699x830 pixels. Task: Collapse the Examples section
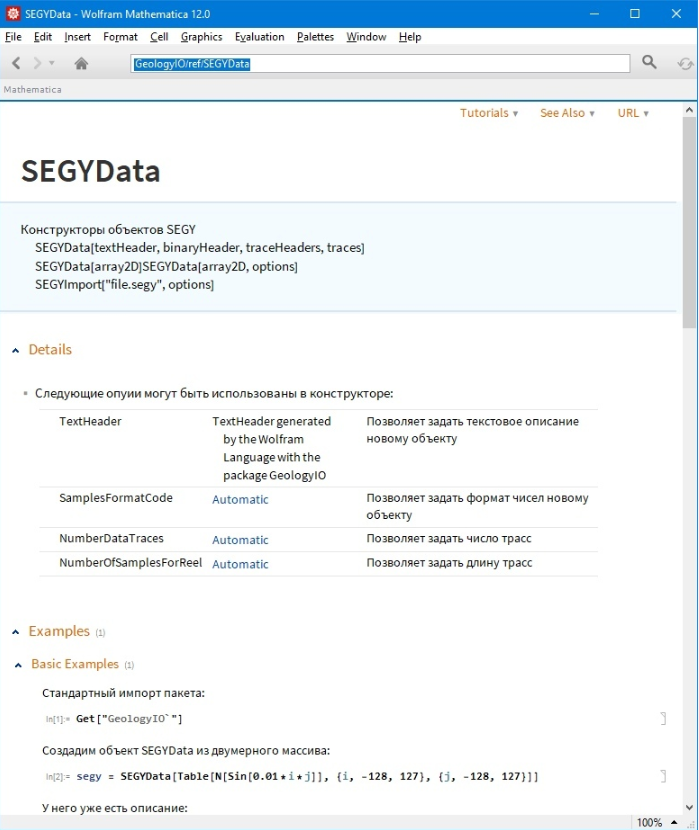point(15,632)
